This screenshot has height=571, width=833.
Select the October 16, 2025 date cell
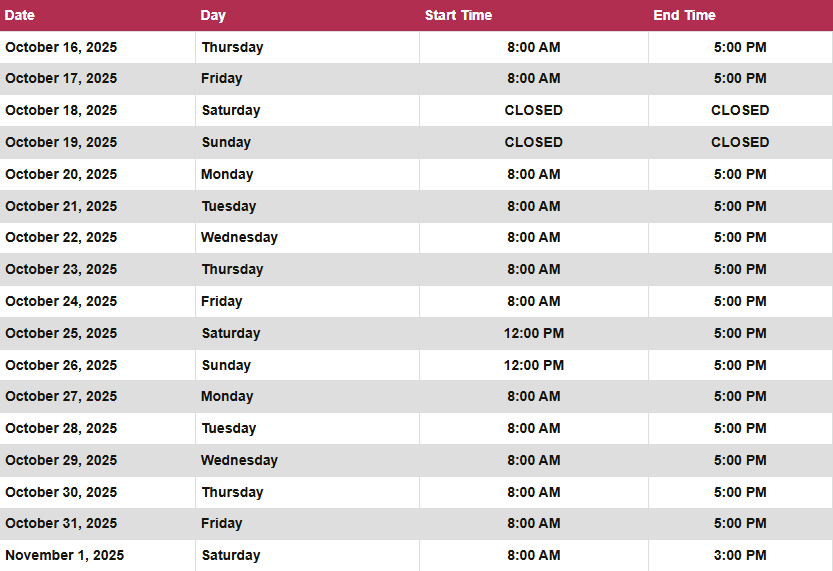(61, 47)
